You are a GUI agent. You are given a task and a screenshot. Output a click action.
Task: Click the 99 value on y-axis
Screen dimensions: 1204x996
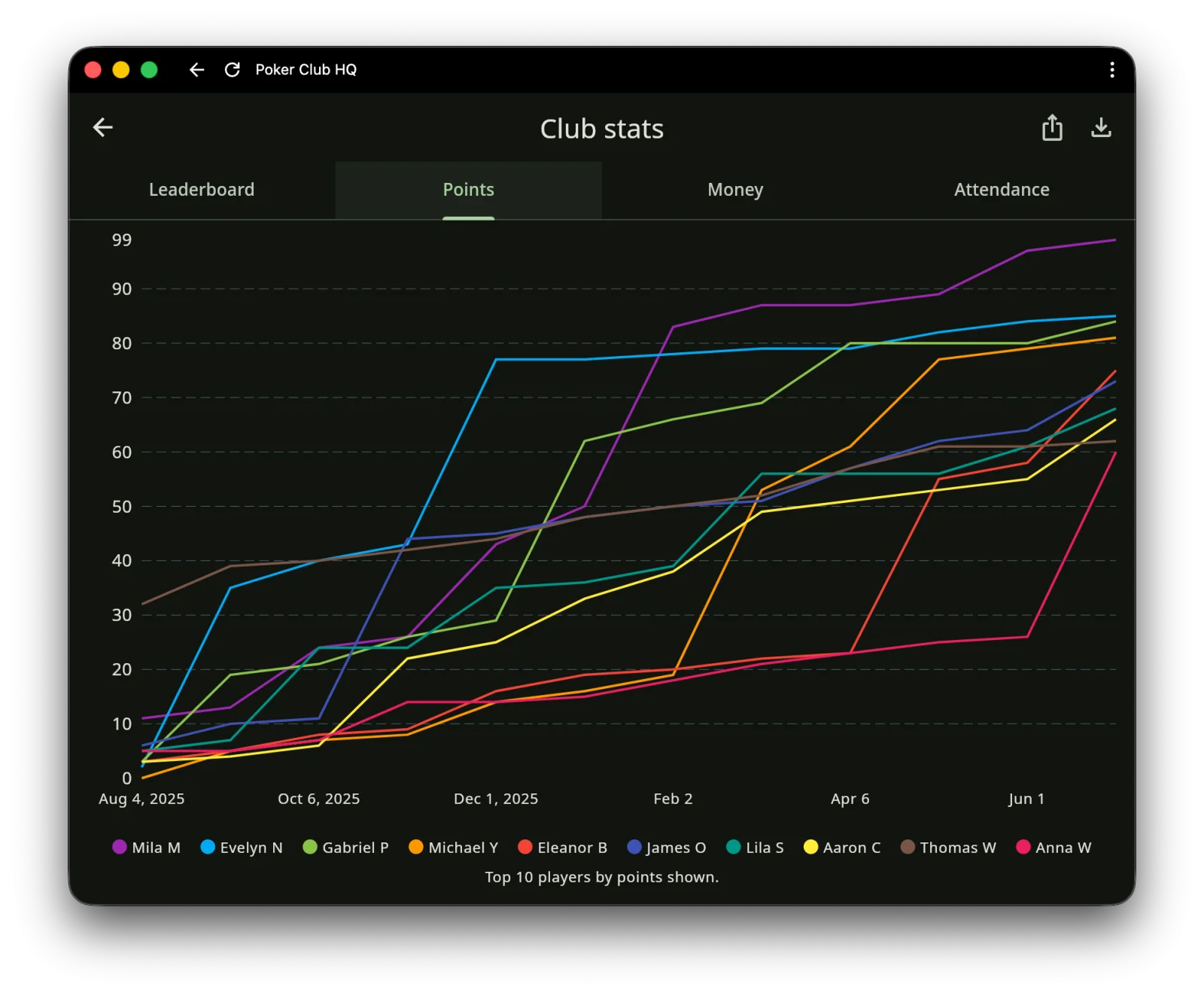coord(122,240)
